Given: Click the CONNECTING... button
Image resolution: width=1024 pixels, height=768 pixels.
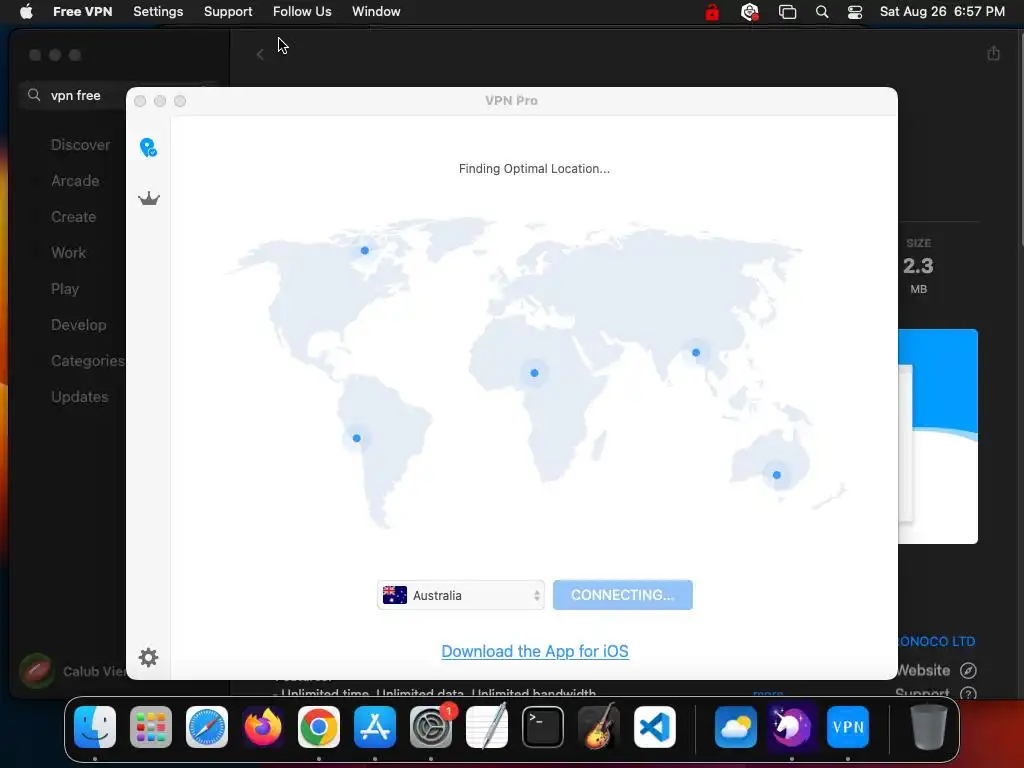Looking at the screenshot, I should 622,595.
